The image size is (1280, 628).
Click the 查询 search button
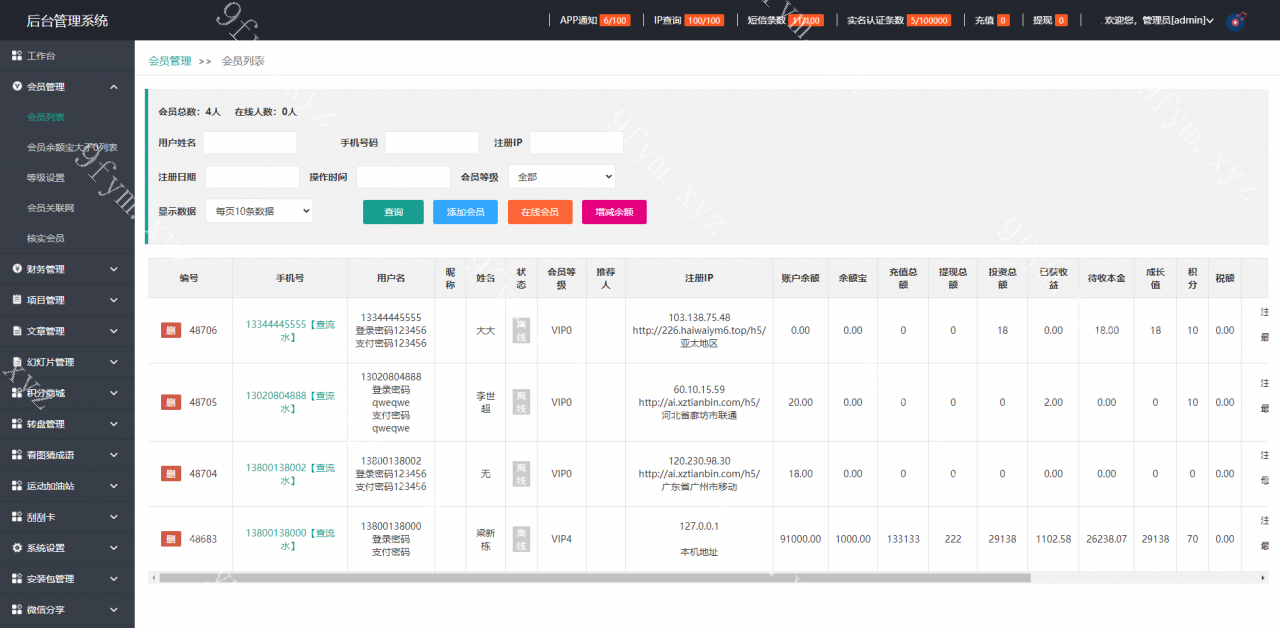pyautogui.click(x=393, y=212)
